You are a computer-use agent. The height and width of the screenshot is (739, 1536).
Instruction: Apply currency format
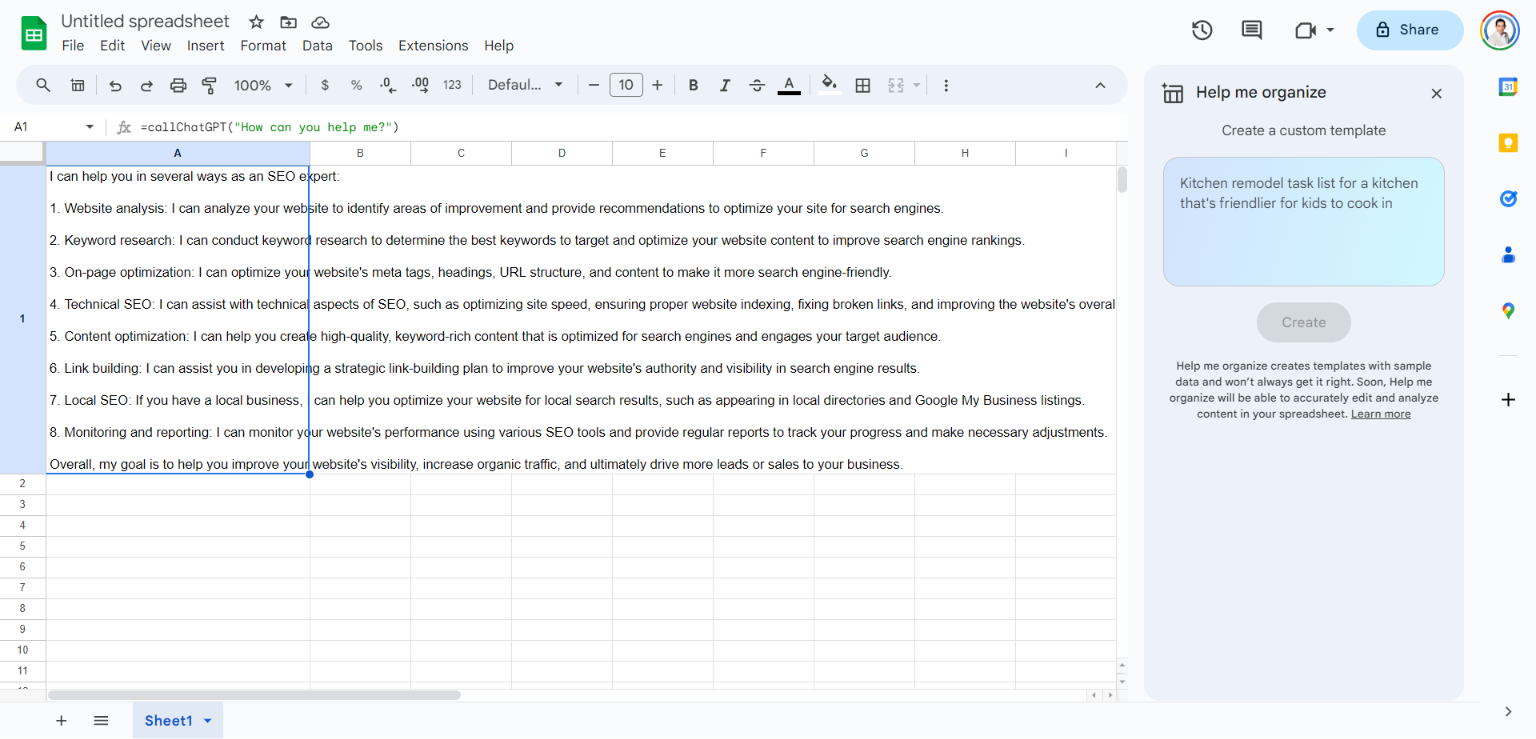[x=324, y=85]
